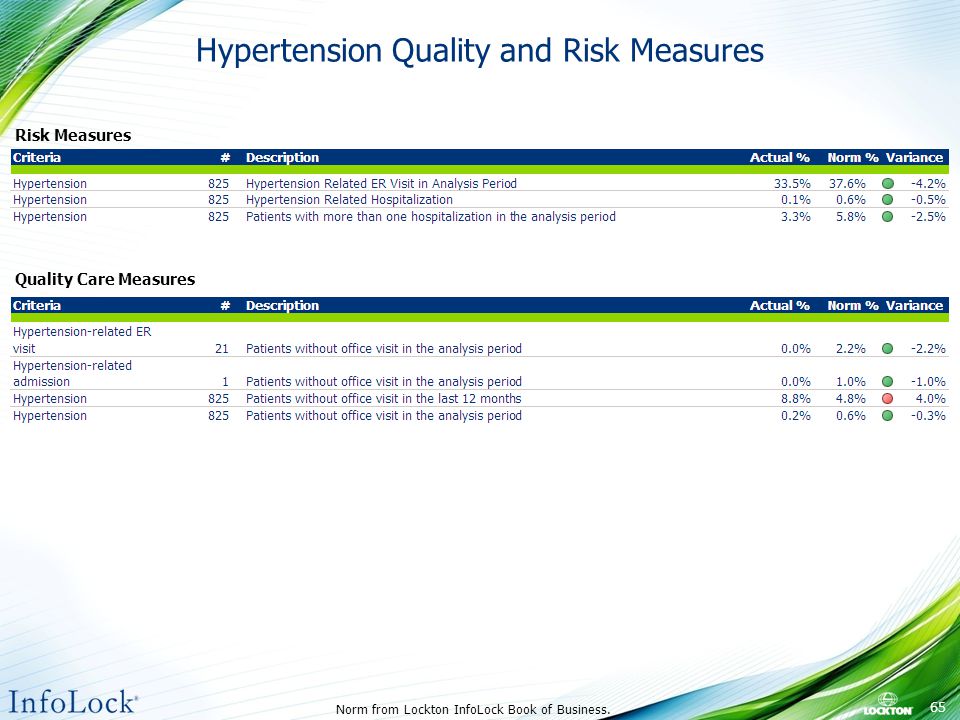Click the Variance header in Quality Care table
This screenshot has height=720, width=960.
[x=914, y=306]
